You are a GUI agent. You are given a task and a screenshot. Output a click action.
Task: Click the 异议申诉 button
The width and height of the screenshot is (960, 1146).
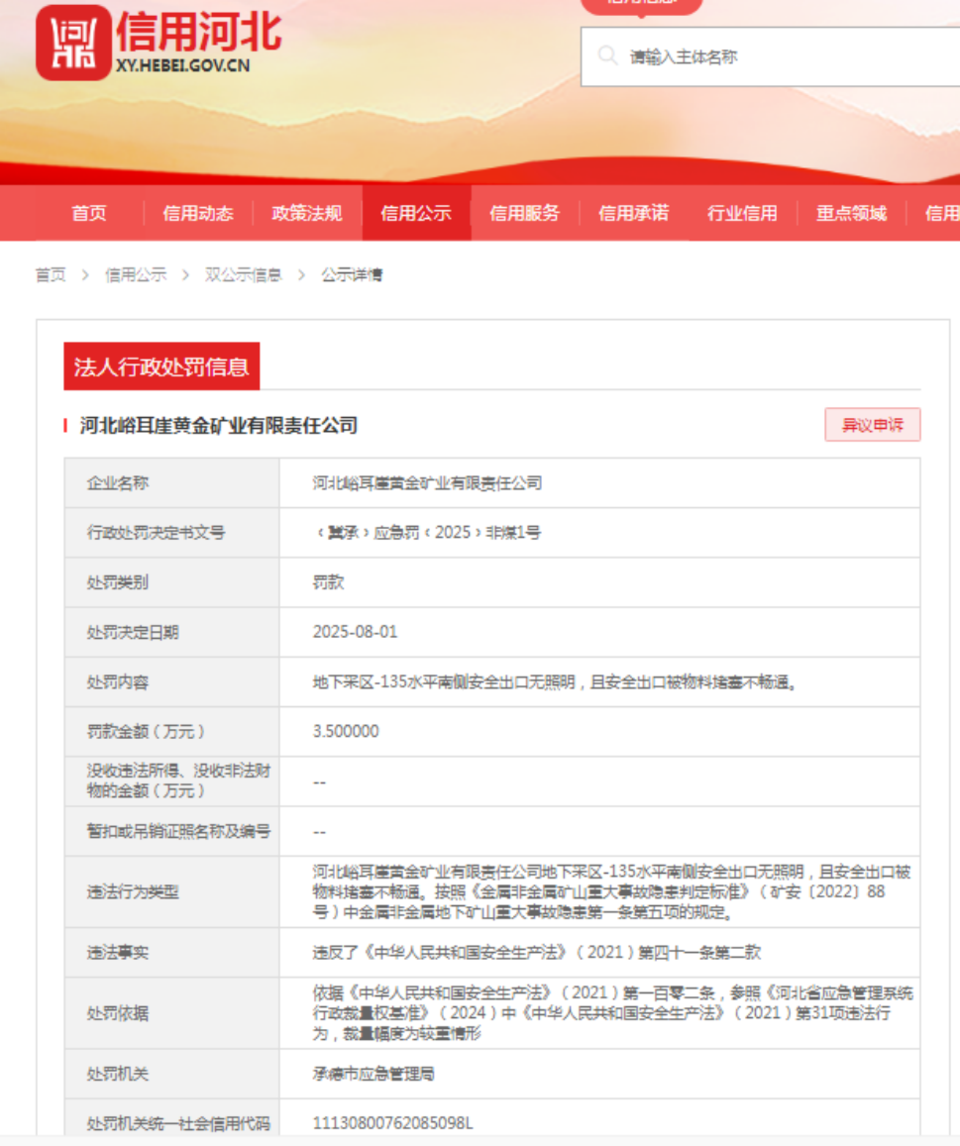point(872,425)
